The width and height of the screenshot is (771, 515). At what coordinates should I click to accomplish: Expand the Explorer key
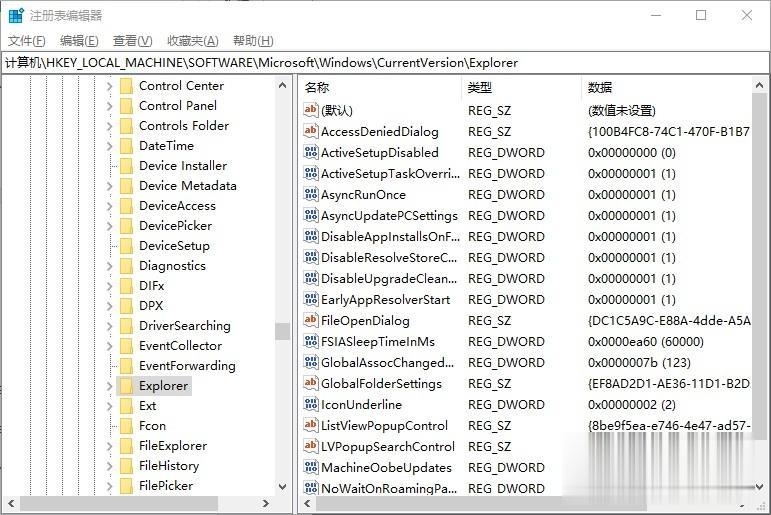109,386
